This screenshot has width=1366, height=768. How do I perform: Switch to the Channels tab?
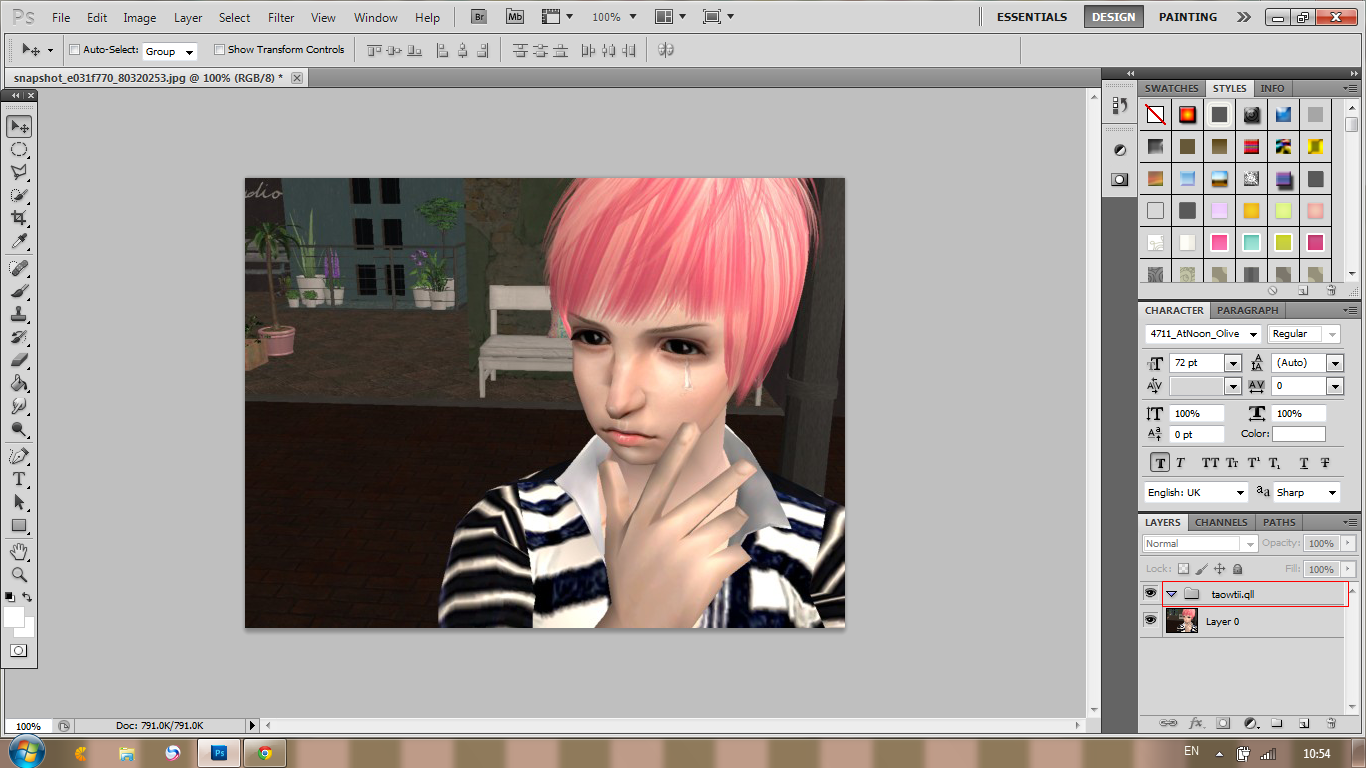(1221, 522)
